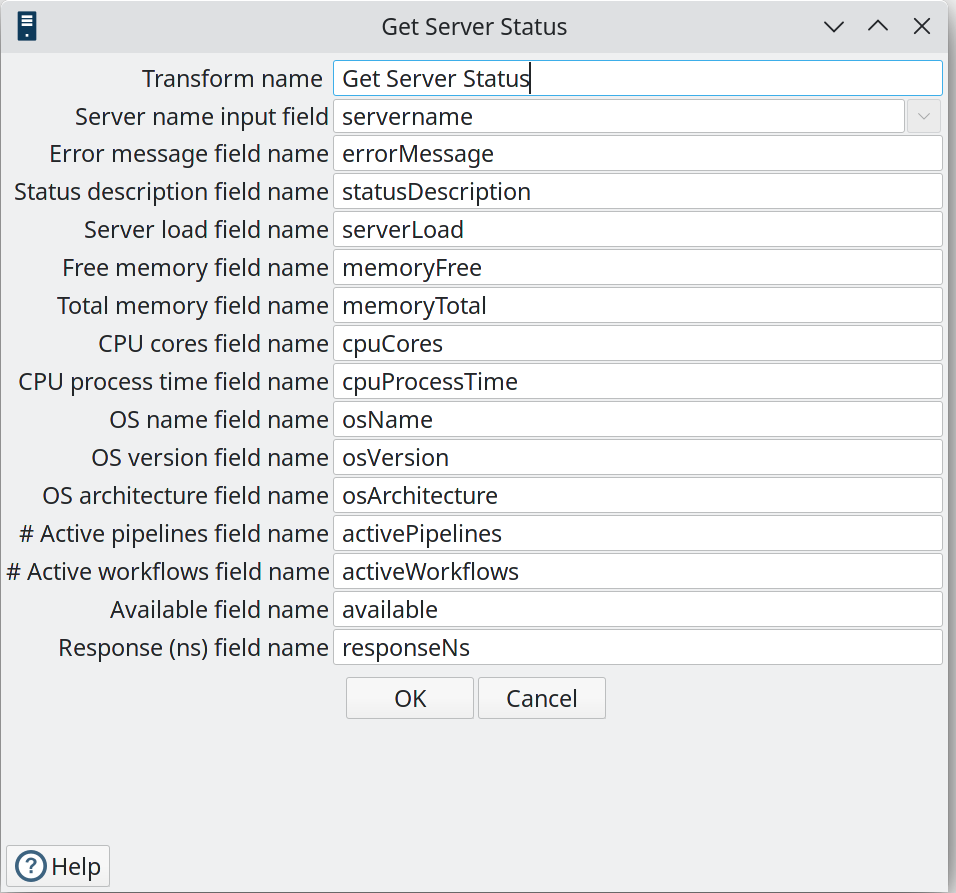This screenshot has height=893, width=956.
Task: Select the Active pipelines field name input
Action: pyautogui.click(x=637, y=534)
